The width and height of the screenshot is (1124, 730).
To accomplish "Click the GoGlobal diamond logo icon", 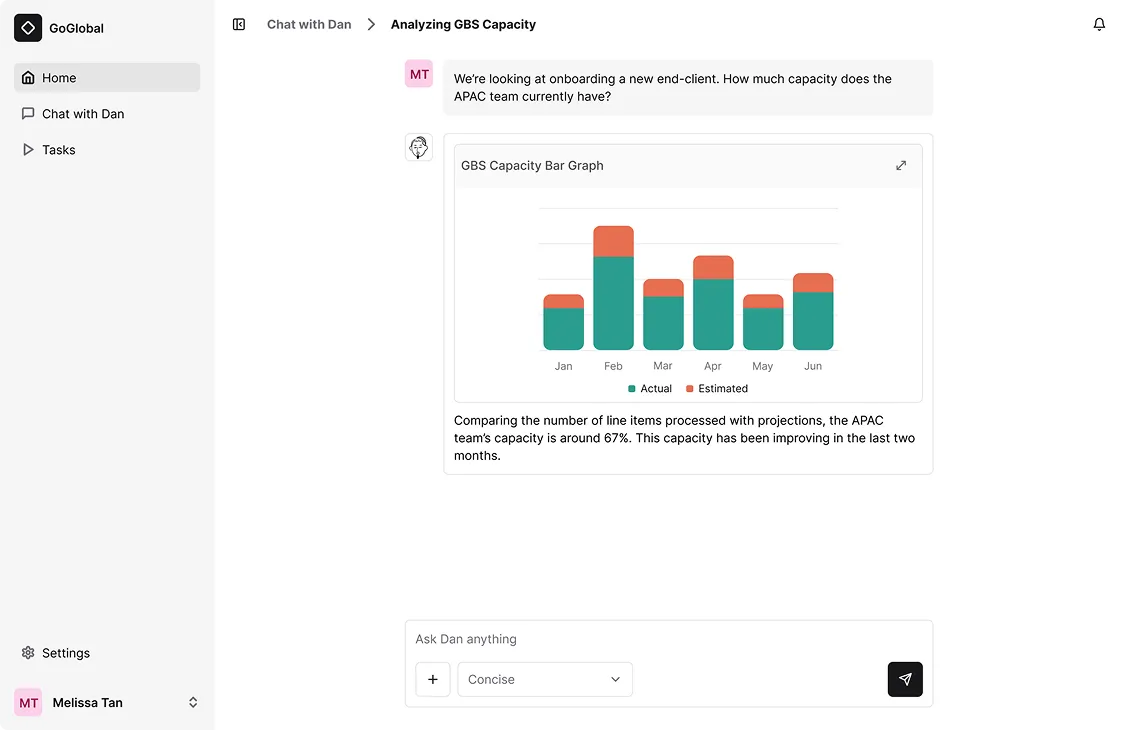I will (x=28, y=28).
